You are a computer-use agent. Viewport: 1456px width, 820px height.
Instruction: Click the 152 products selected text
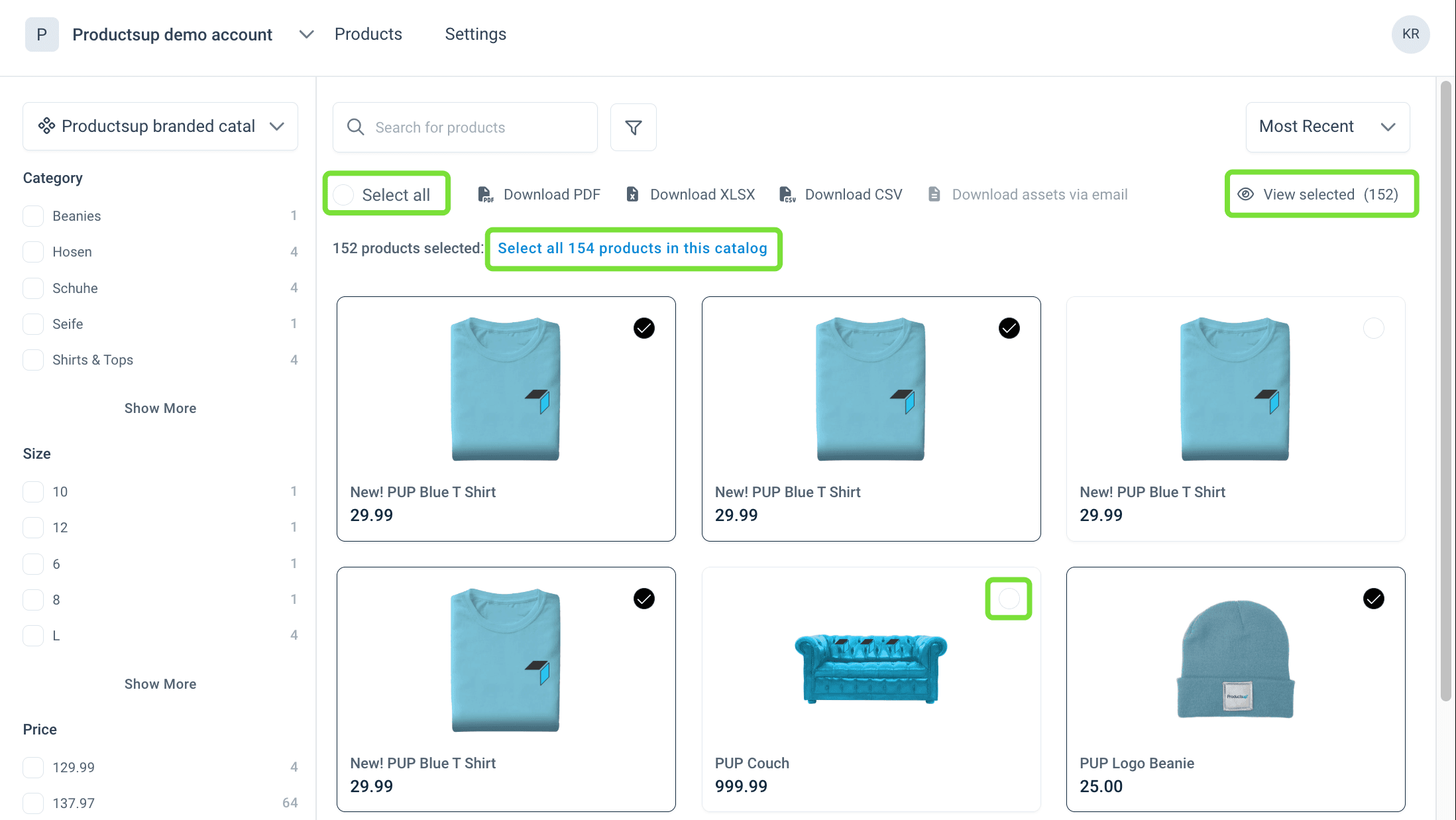click(408, 248)
